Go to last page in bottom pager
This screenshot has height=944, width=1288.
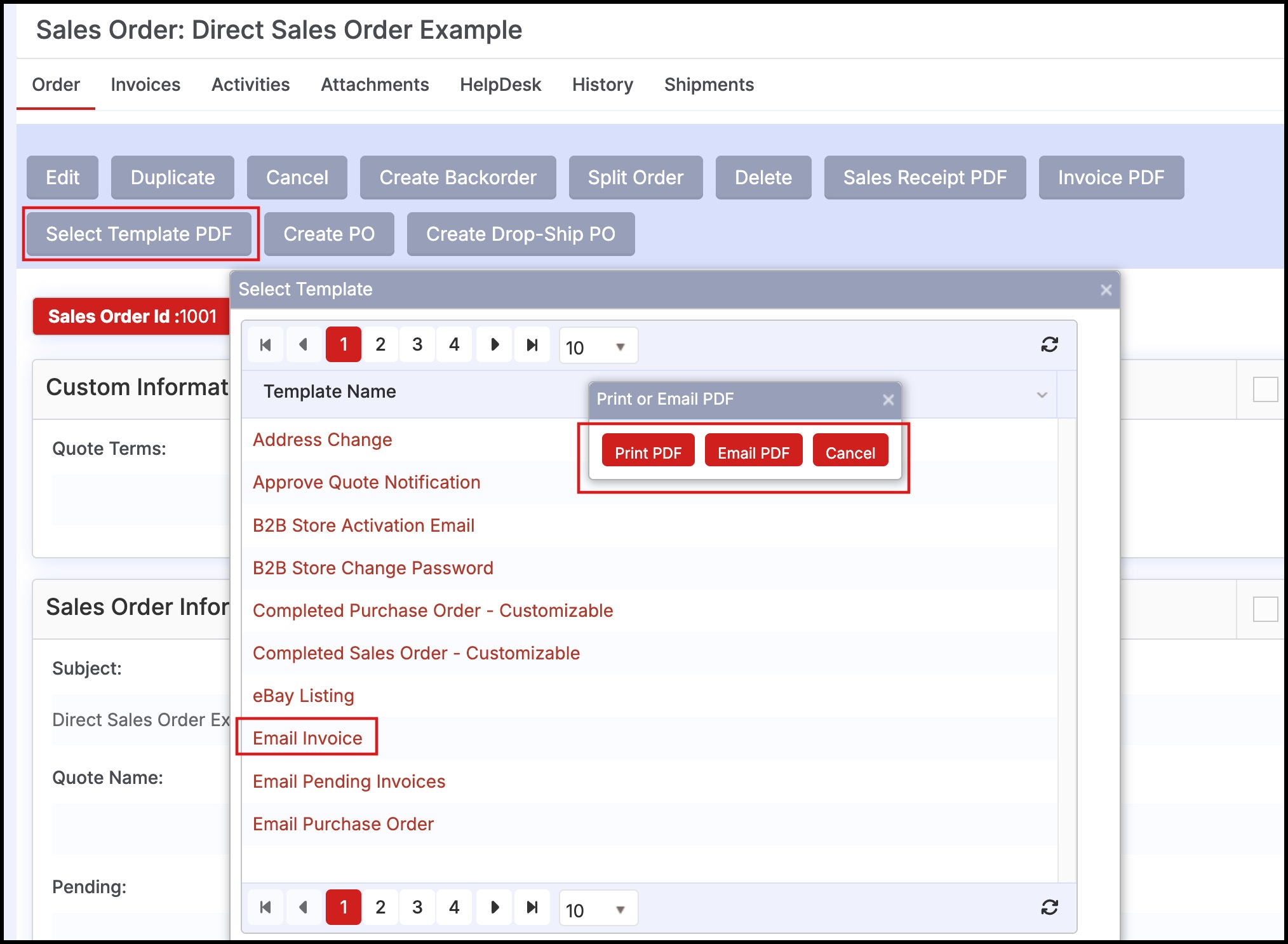click(532, 907)
